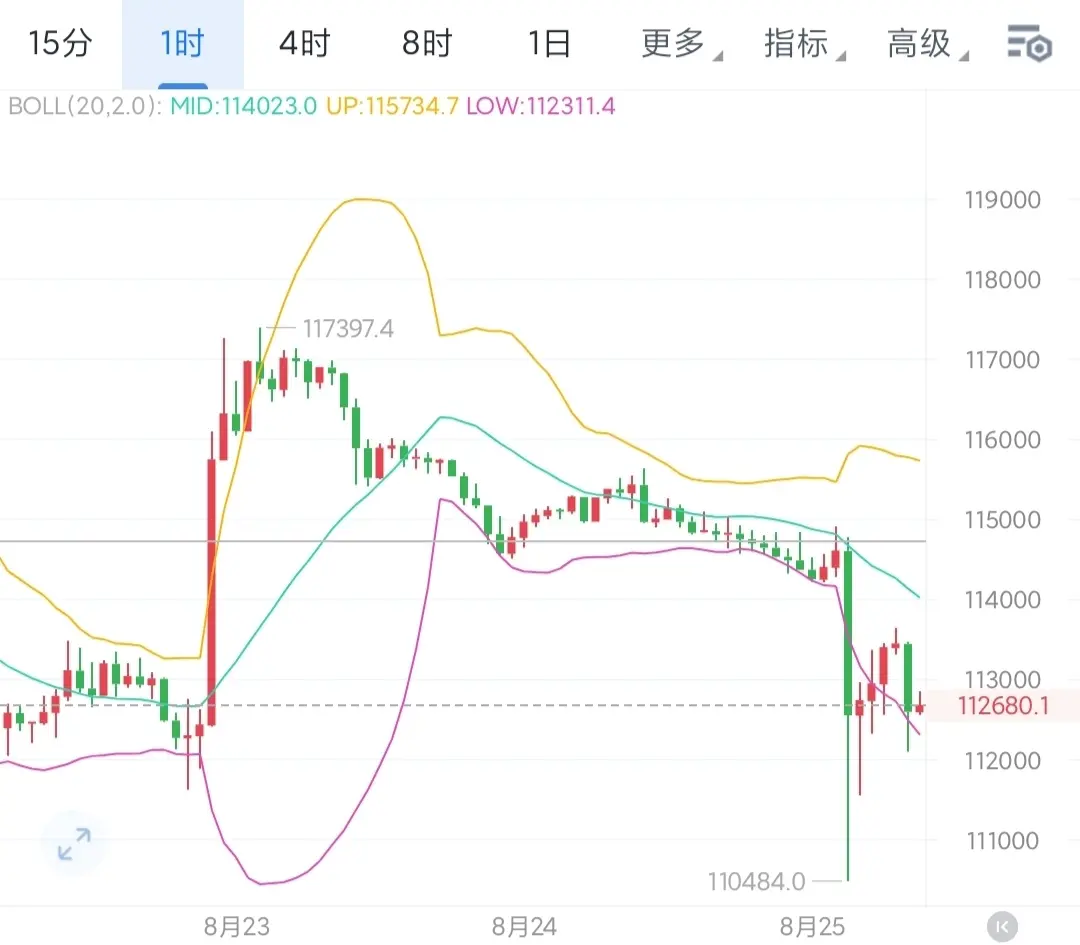Click the round K logo icon

1002,927
